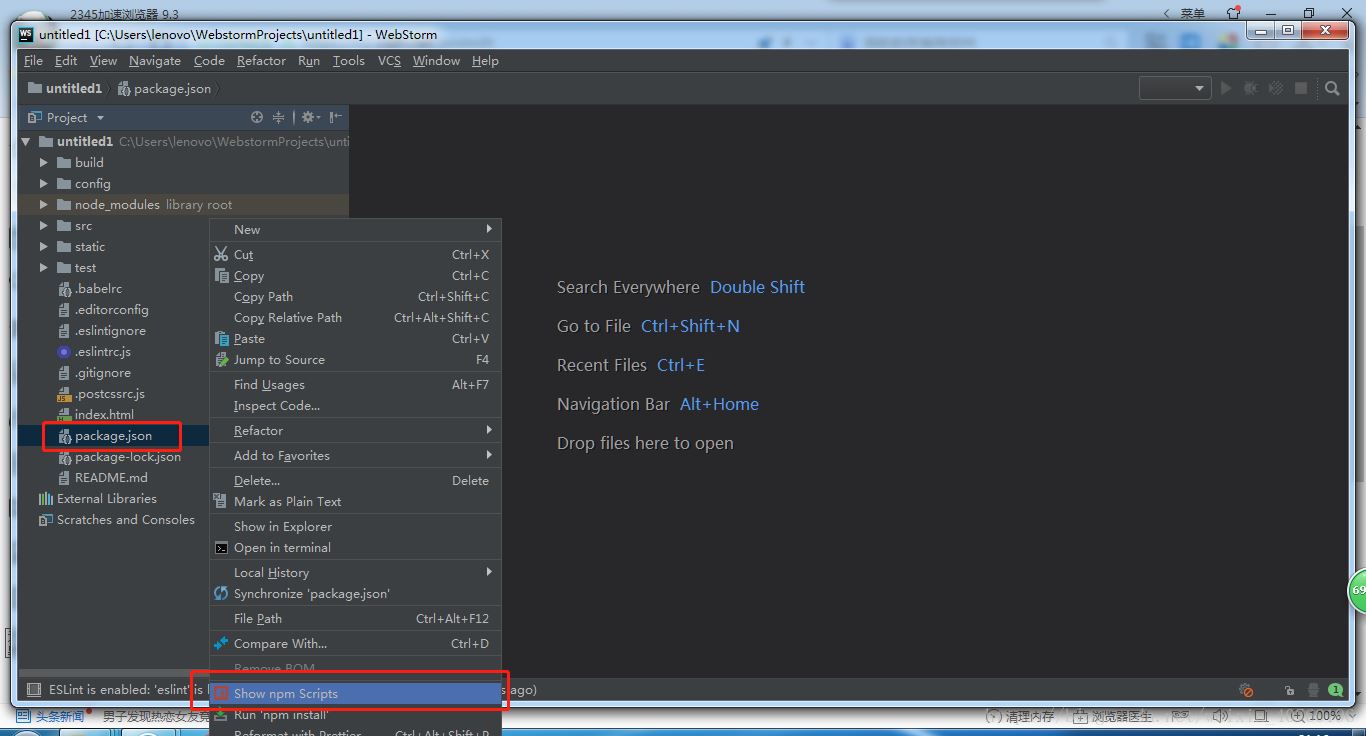Screen dimensions: 1366x736
Task: Open the Refactor menu in menu bar
Action: [261, 61]
